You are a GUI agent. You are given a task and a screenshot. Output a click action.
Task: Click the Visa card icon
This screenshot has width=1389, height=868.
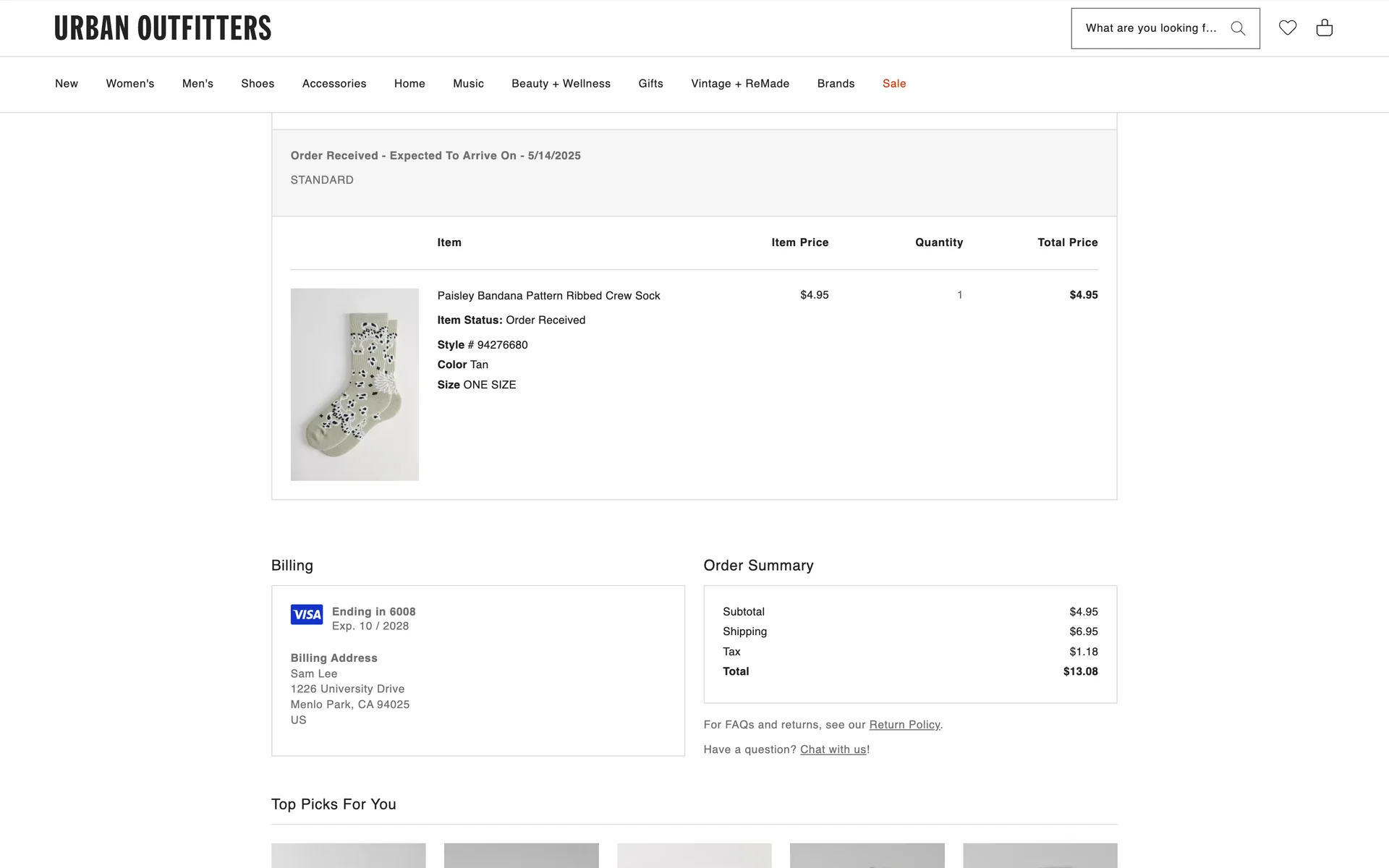pyautogui.click(x=307, y=614)
